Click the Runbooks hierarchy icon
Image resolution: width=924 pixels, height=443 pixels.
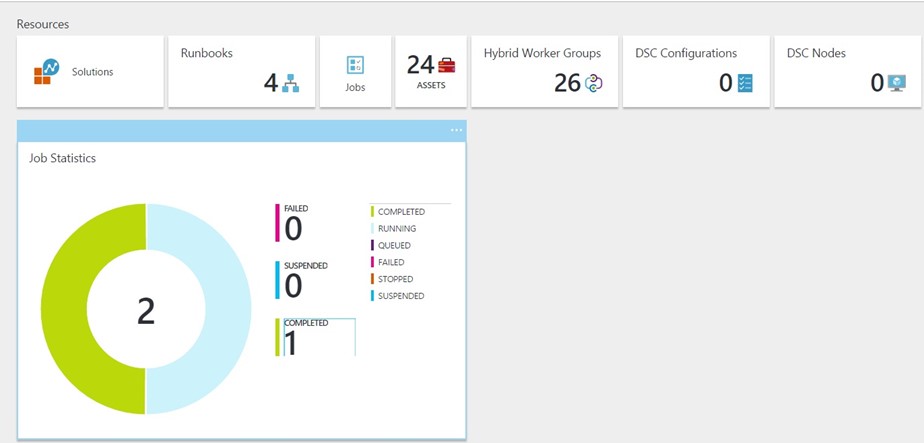coord(291,83)
